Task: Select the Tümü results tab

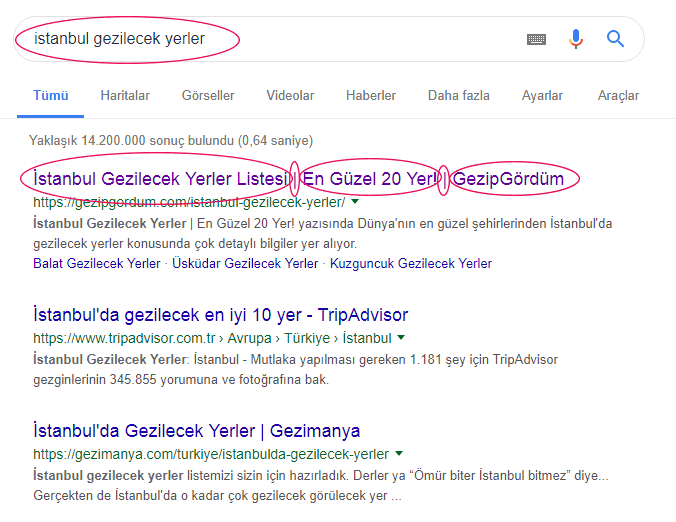Action: coord(50,95)
